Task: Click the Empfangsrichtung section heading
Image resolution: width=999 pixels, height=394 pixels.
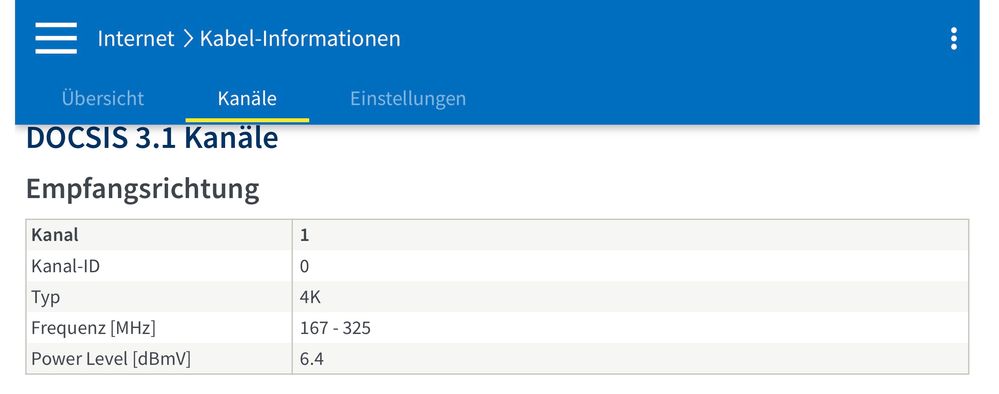Action: (x=143, y=189)
